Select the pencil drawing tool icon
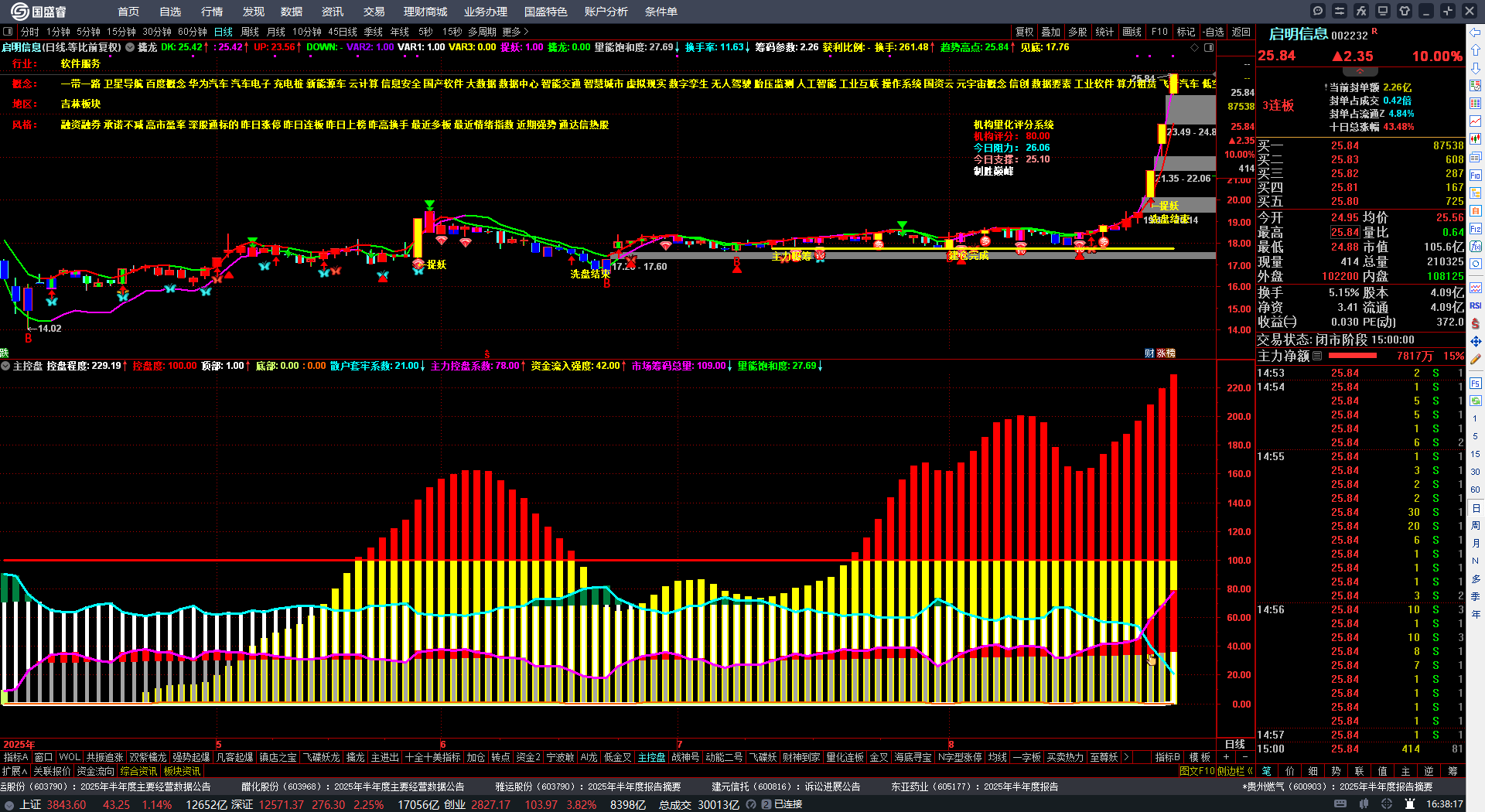Screen dimensions: 1485x812 pos(1476,360)
